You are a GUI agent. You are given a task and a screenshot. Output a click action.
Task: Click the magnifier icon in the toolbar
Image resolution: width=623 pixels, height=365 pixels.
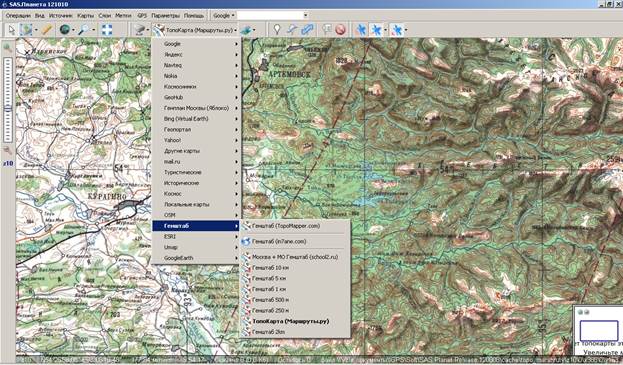(83, 30)
